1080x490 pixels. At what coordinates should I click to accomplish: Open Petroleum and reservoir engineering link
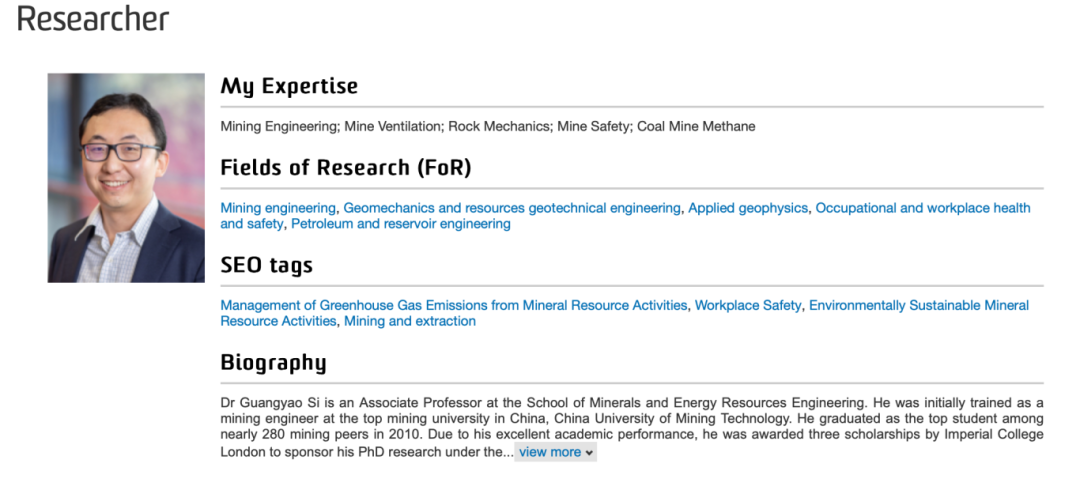[400, 224]
